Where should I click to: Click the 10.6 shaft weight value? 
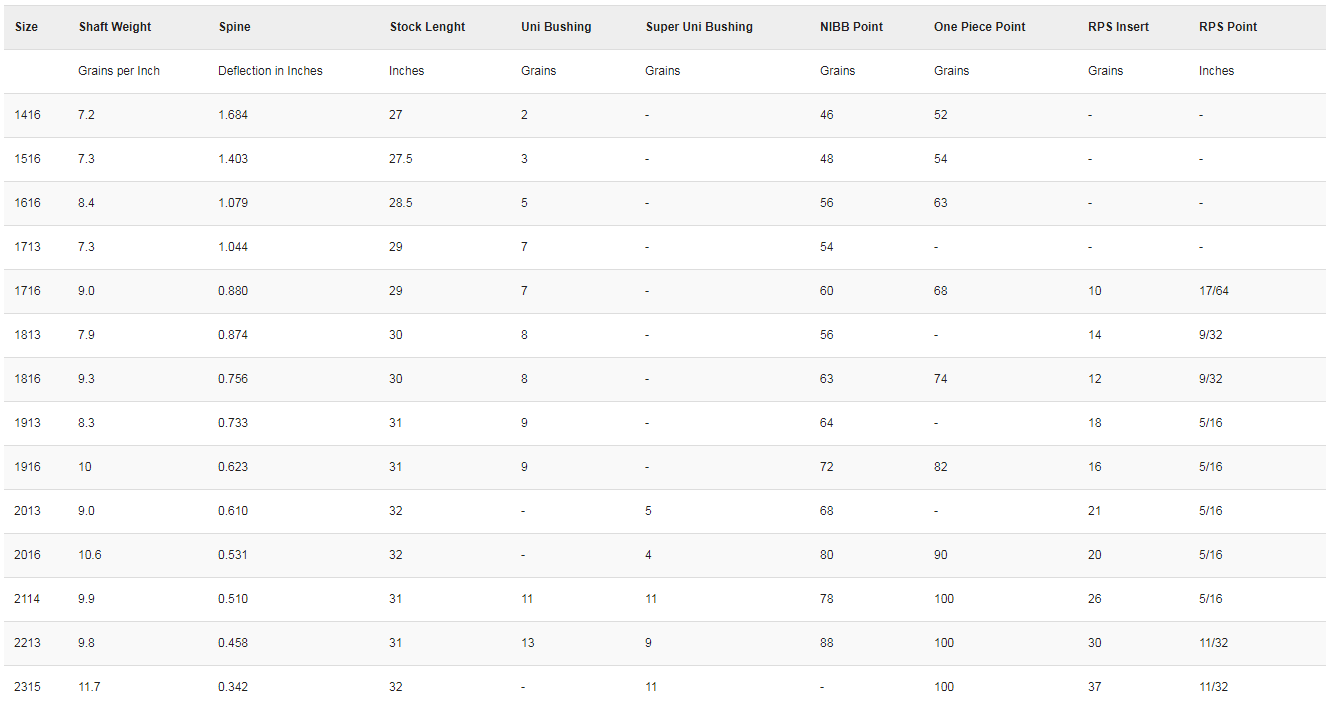point(90,555)
